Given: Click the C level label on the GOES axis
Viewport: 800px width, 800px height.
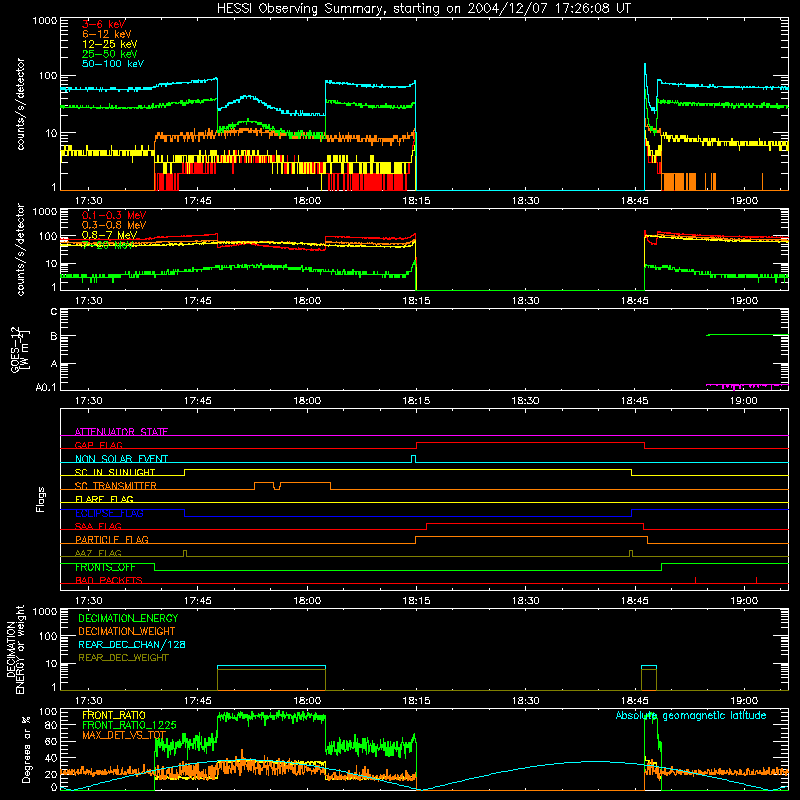Looking at the screenshot, I should pos(54,311).
